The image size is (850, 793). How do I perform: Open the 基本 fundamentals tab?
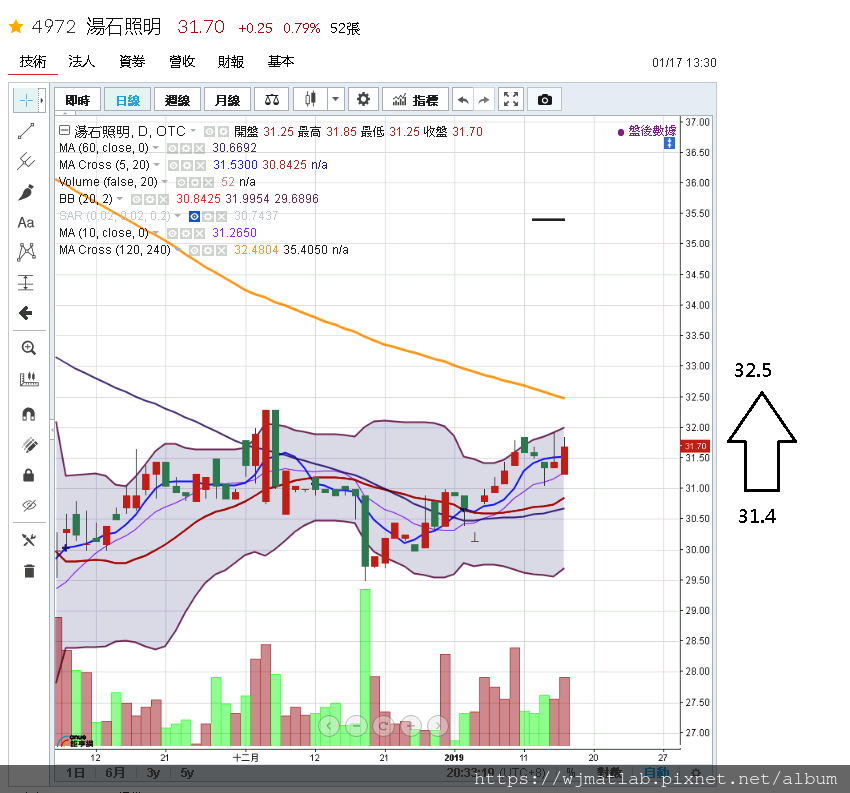click(281, 62)
